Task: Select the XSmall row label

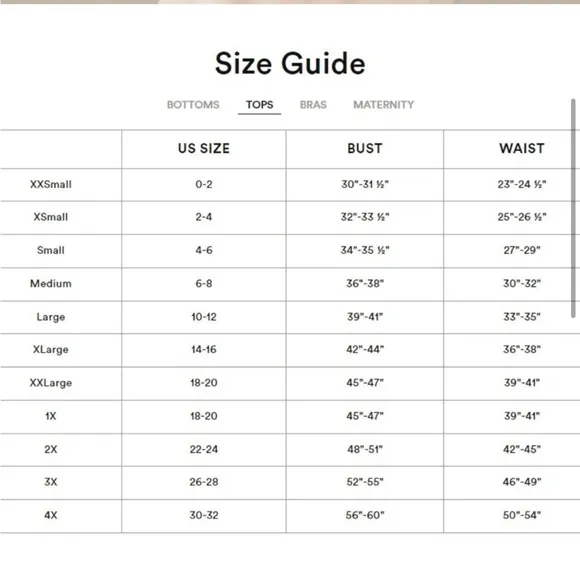Action: 51,217
